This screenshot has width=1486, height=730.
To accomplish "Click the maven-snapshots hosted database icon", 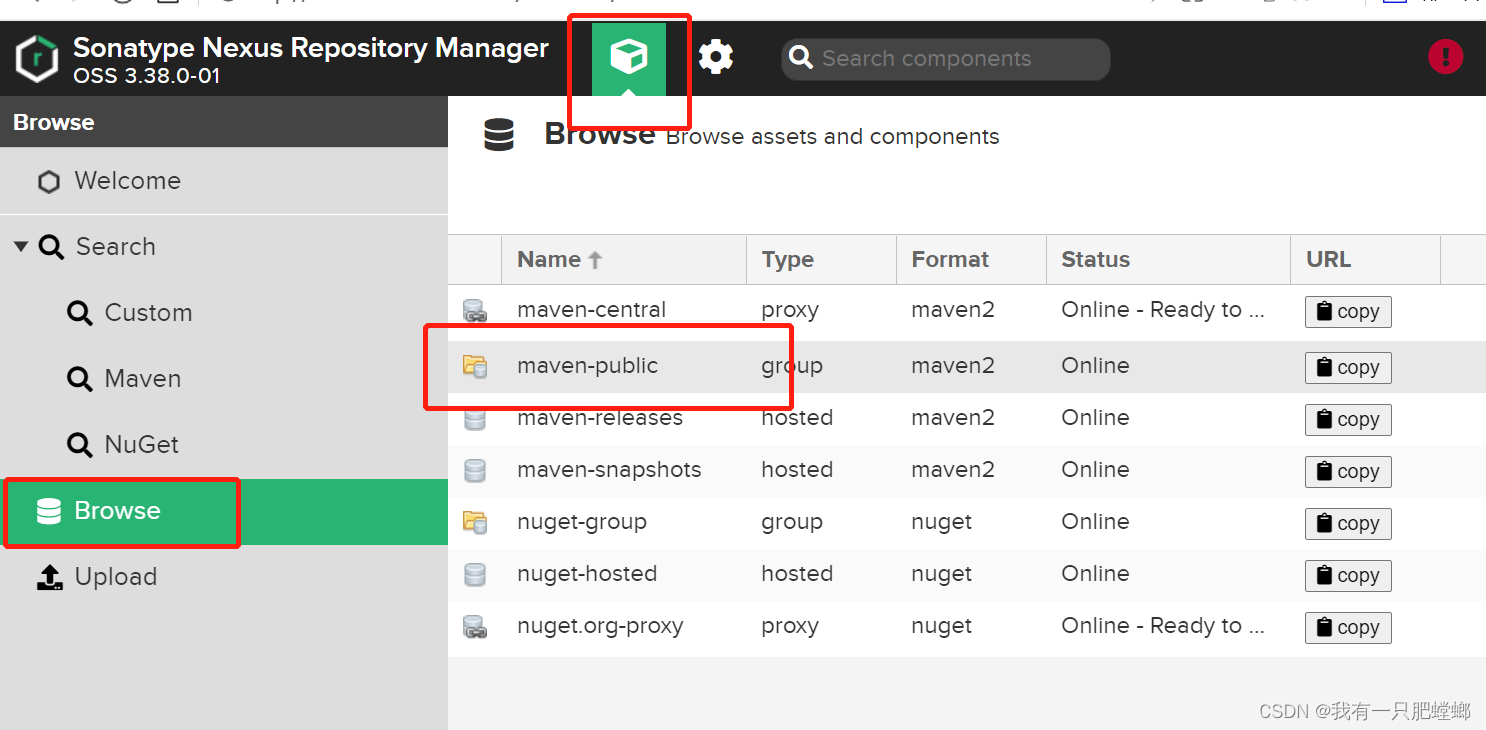I will (x=475, y=470).
